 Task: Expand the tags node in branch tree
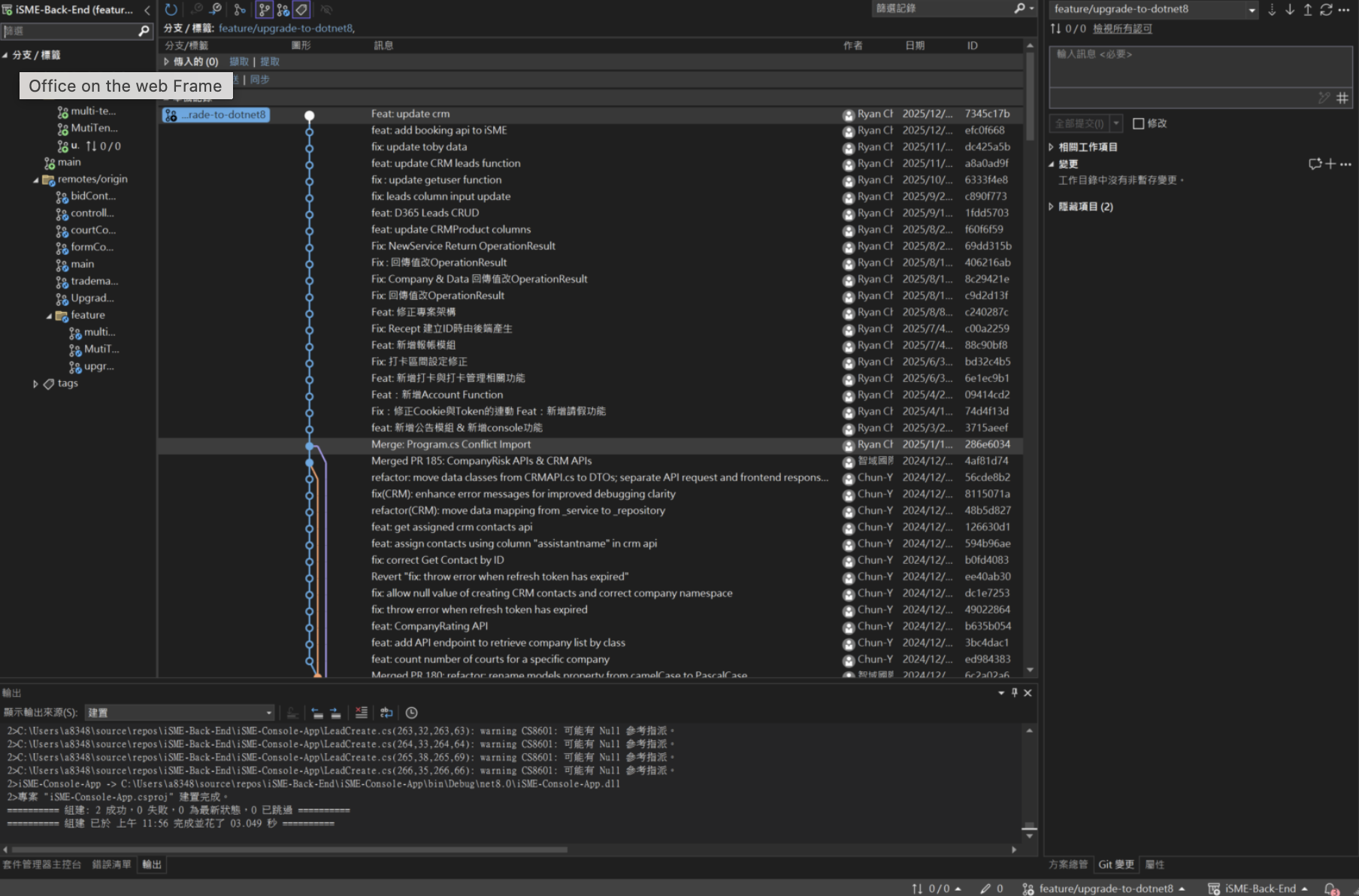(35, 383)
